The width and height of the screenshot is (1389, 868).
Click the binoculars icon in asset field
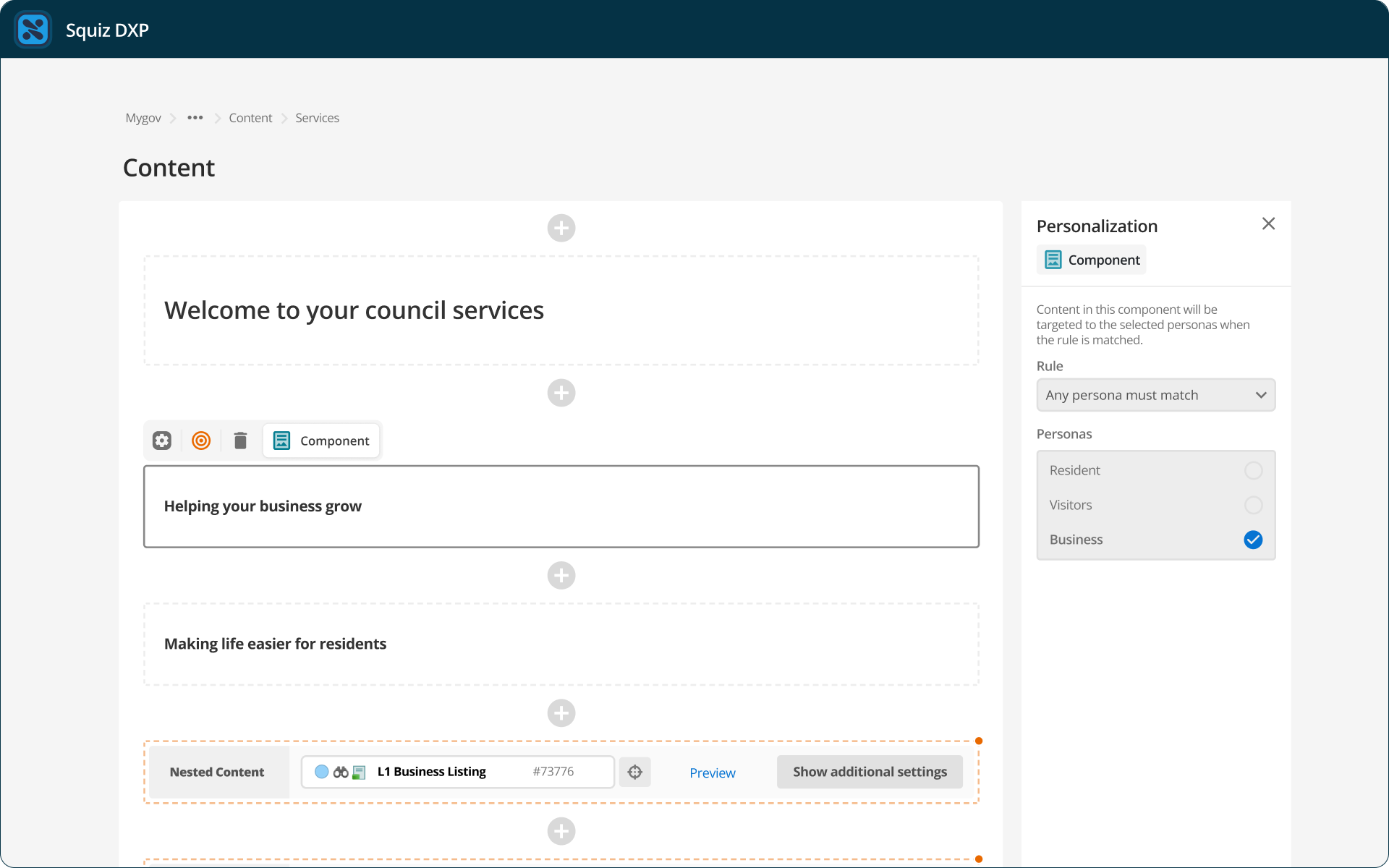point(341,773)
